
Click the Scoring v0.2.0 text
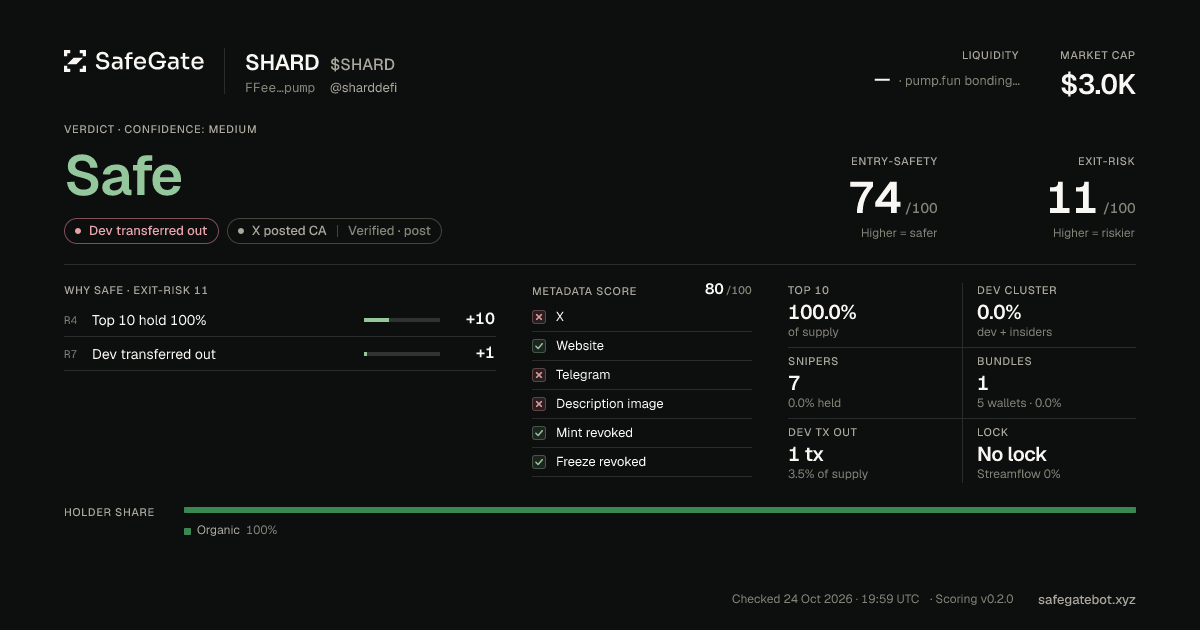click(974, 599)
